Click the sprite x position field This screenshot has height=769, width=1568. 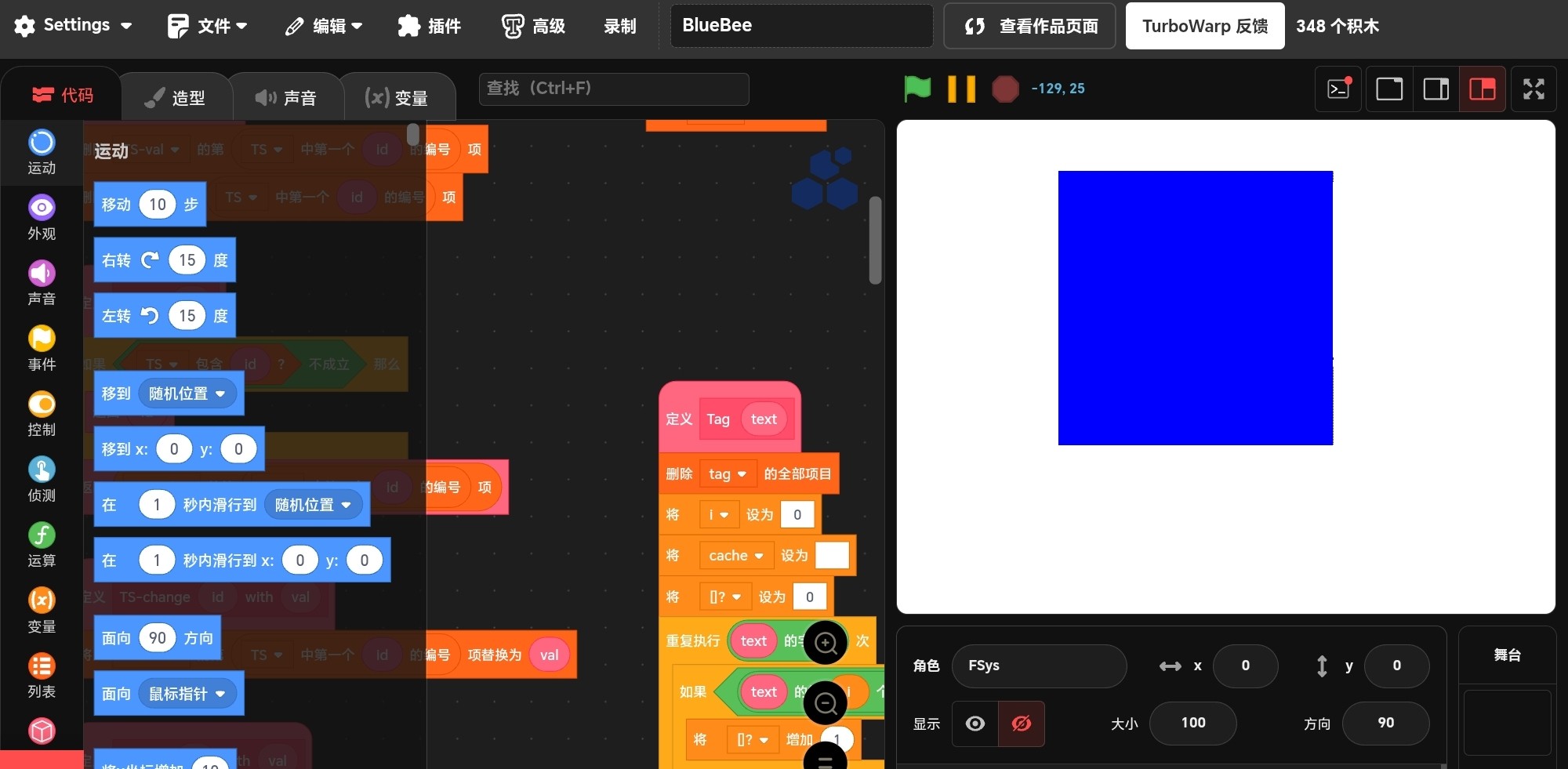point(1245,666)
